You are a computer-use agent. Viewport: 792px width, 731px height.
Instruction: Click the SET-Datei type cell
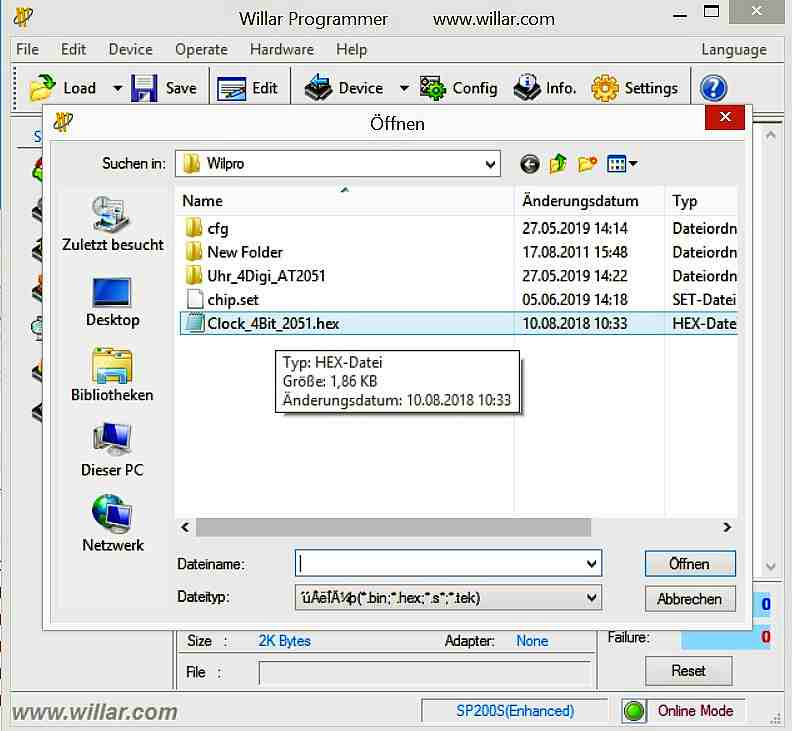point(704,300)
